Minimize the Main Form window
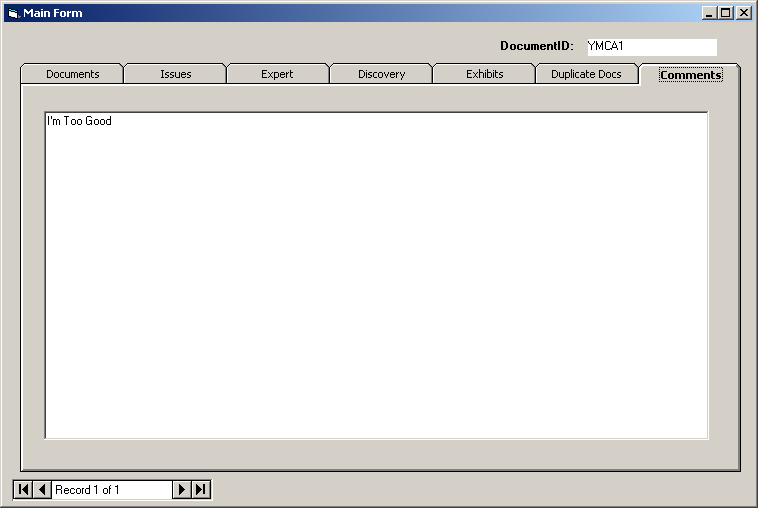Viewport: 758px width, 508px height. coord(709,13)
